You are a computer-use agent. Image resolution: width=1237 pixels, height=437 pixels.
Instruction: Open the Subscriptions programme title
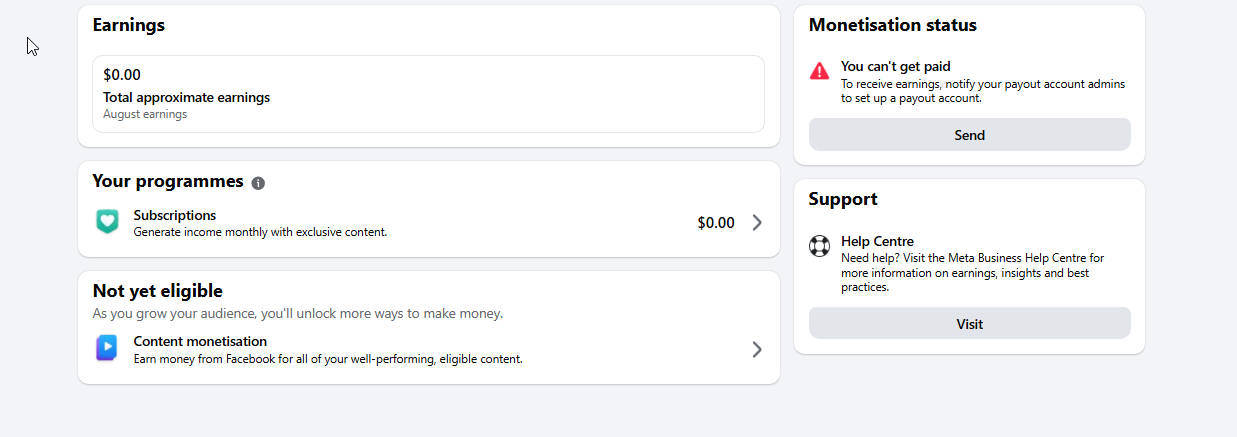[x=175, y=215]
